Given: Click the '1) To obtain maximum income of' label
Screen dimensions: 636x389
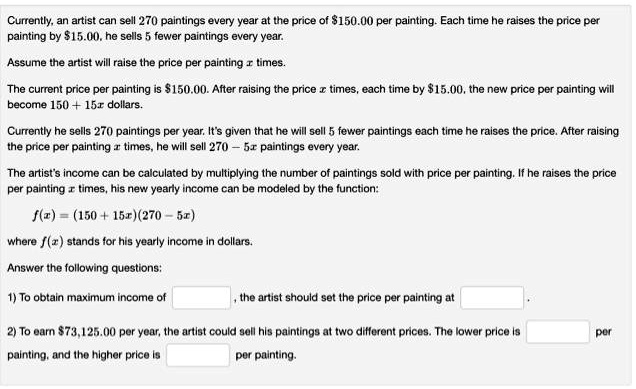Looking at the screenshot, I should [87, 298].
